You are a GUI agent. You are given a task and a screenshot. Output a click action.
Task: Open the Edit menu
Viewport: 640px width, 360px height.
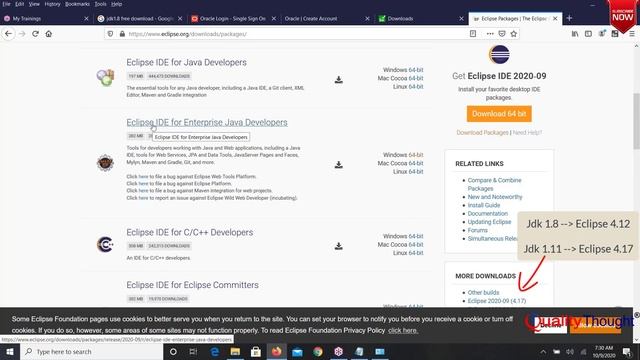coord(20,4)
